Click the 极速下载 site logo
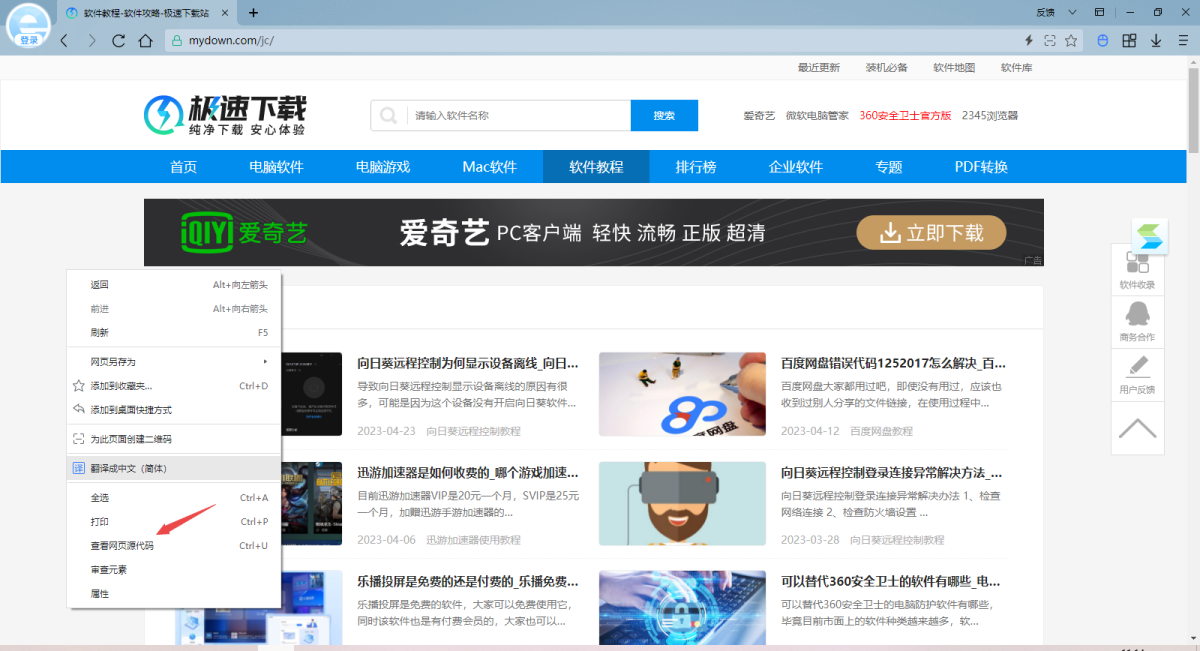This screenshot has height=651, width=1200. pos(225,115)
